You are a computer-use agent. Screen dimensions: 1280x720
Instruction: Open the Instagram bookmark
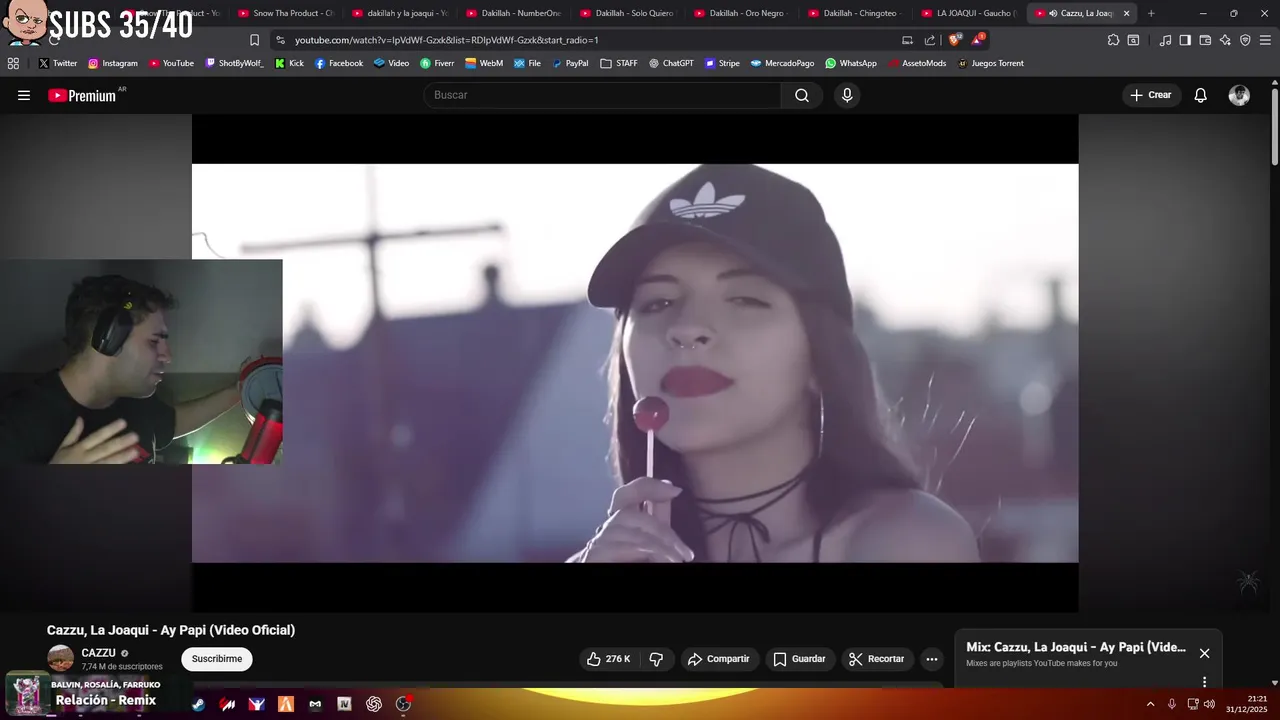point(113,63)
